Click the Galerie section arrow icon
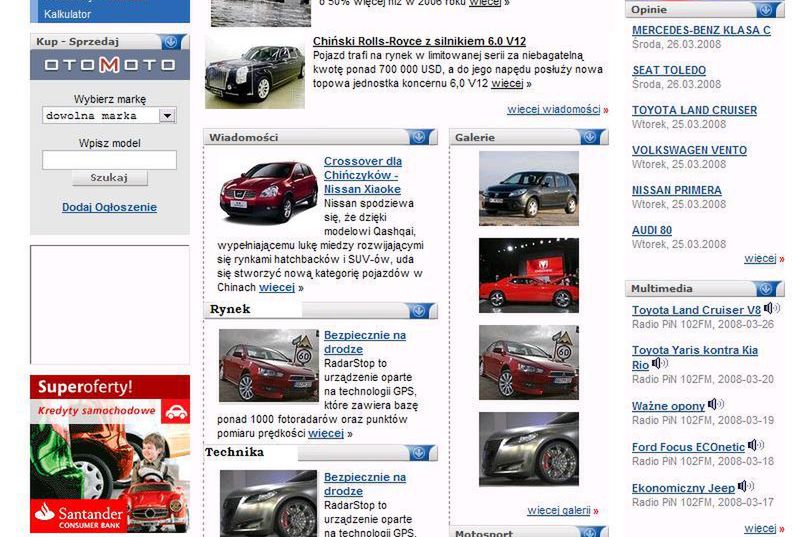Screen dimensions: 806x537 click(590, 137)
